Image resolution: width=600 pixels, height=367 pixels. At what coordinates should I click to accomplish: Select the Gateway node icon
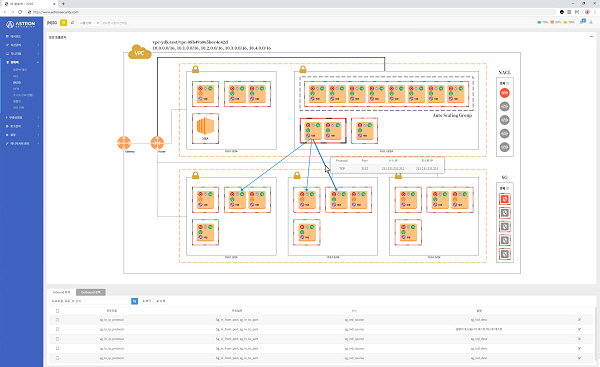click(x=124, y=143)
